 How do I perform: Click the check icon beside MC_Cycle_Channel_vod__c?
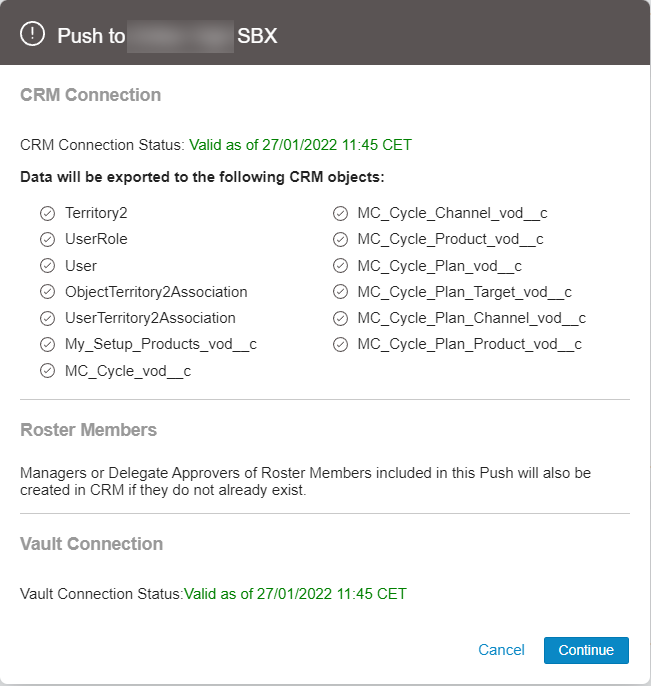click(x=339, y=213)
